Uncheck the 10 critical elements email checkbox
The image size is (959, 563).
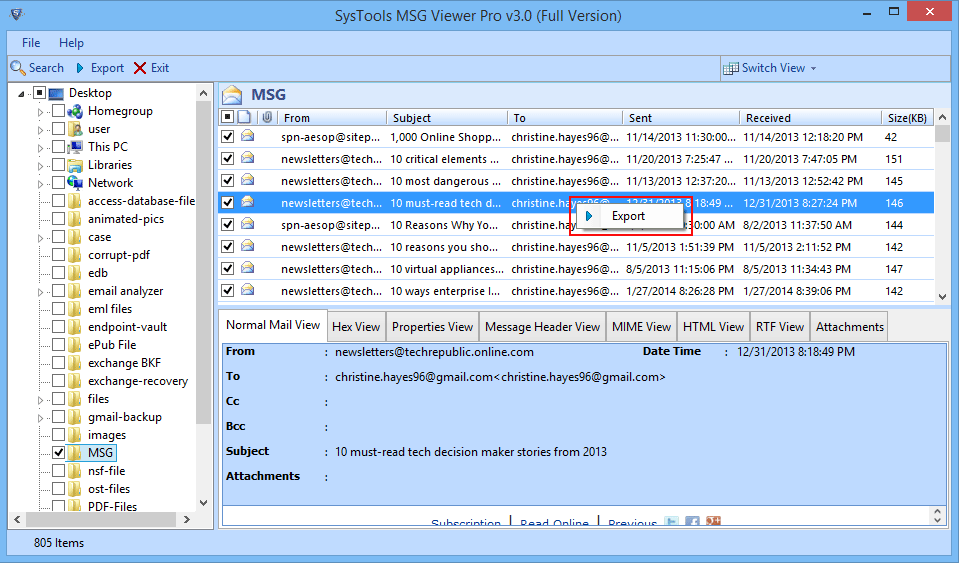point(228,158)
